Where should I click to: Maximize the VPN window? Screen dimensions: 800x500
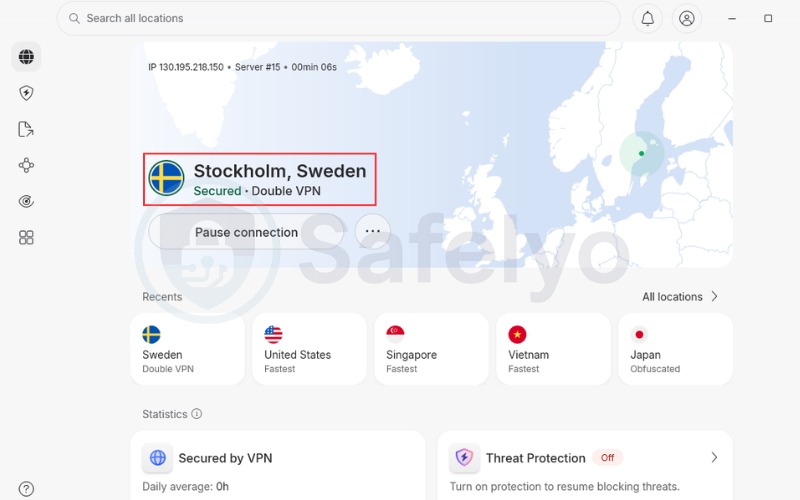(x=768, y=18)
